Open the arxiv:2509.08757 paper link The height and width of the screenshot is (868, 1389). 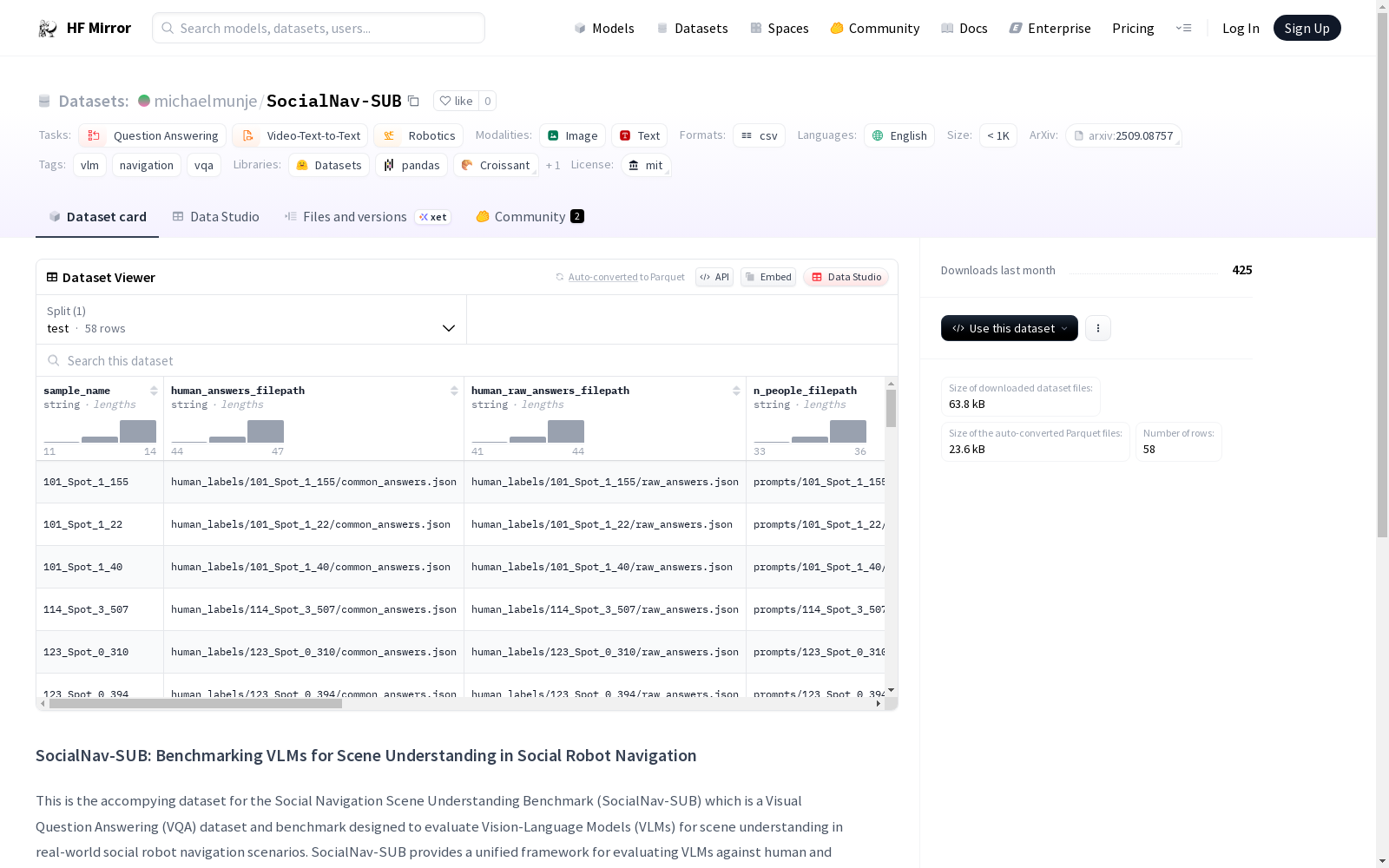point(1123,135)
